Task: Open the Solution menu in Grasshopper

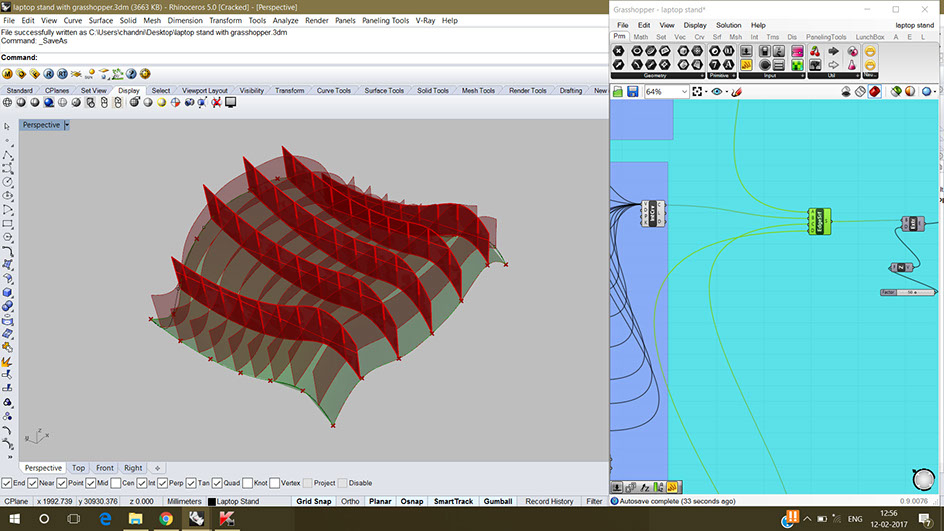Action: 728,25
